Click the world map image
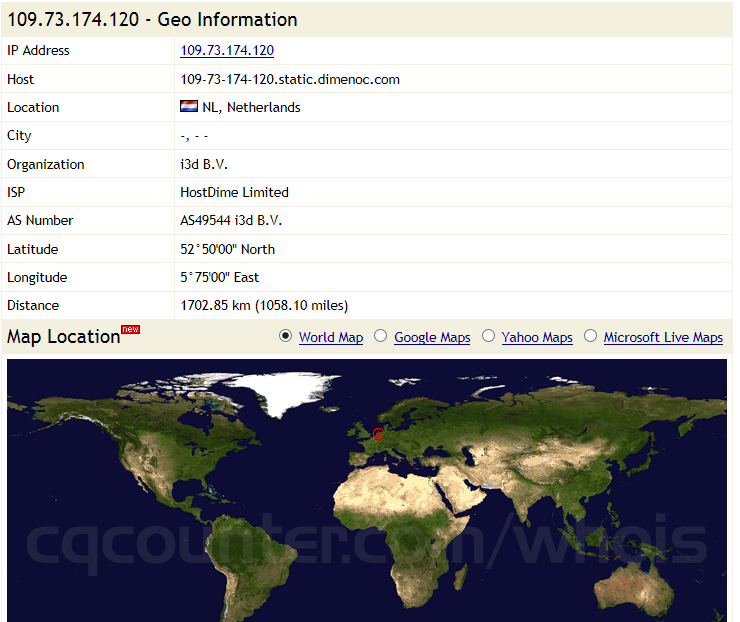This screenshot has width=740, height=622. pos(367,490)
